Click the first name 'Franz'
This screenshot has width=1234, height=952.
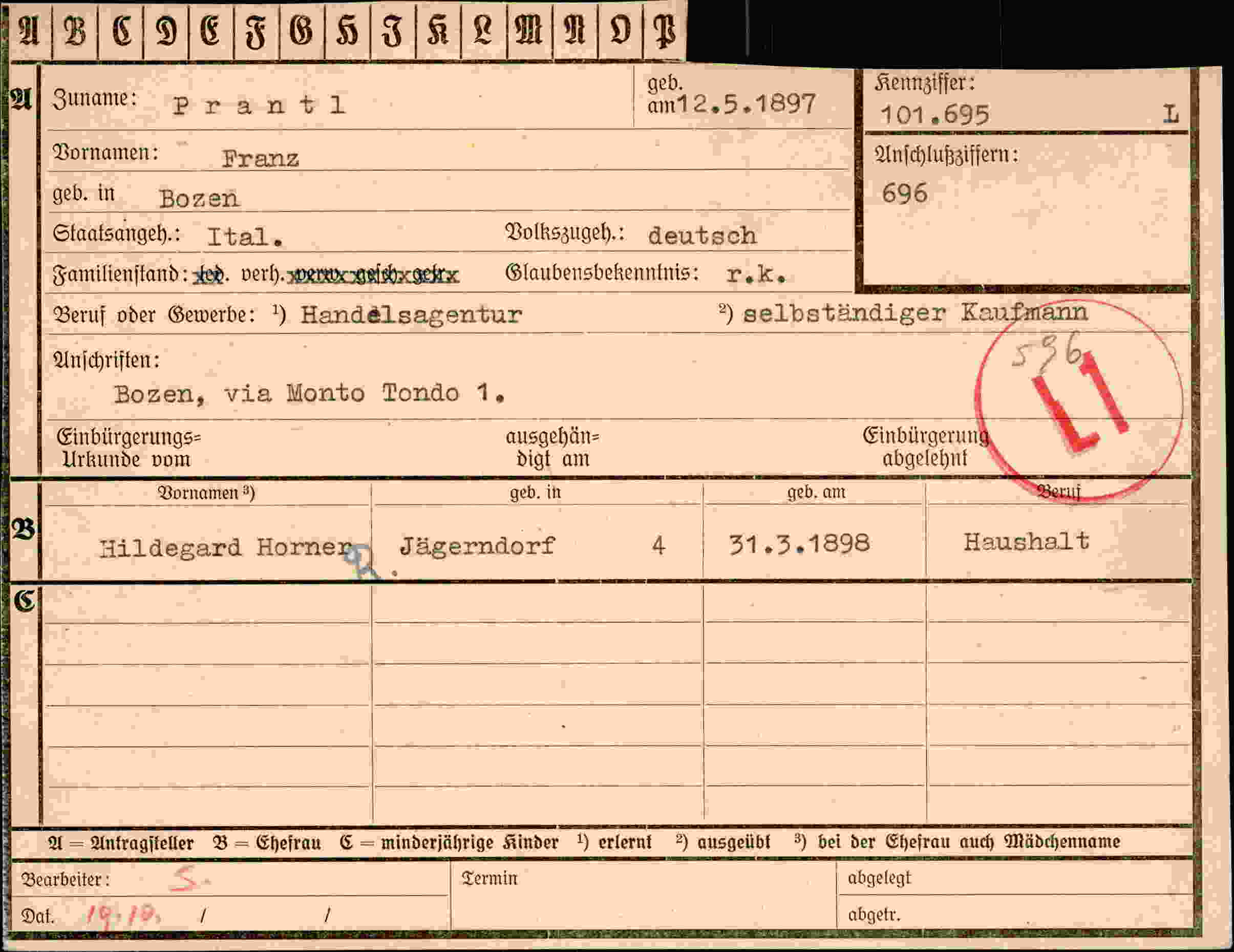[x=261, y=159]
